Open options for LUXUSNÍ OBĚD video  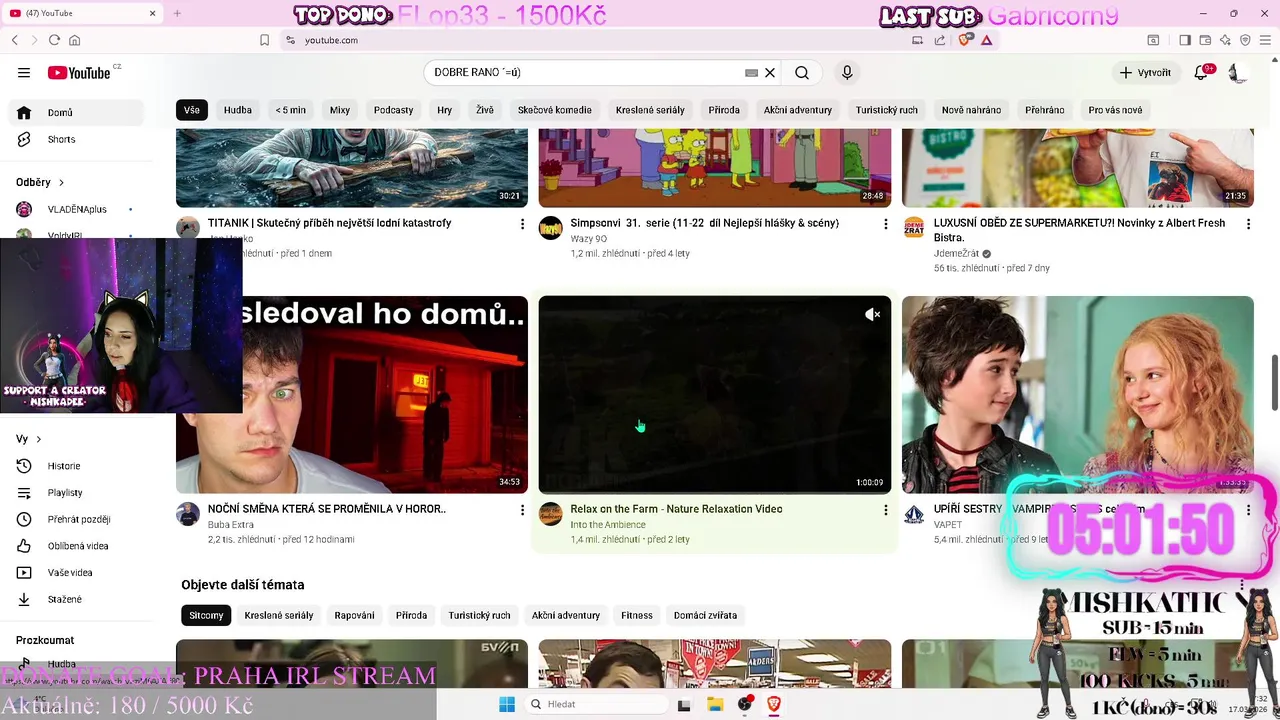1248,224
